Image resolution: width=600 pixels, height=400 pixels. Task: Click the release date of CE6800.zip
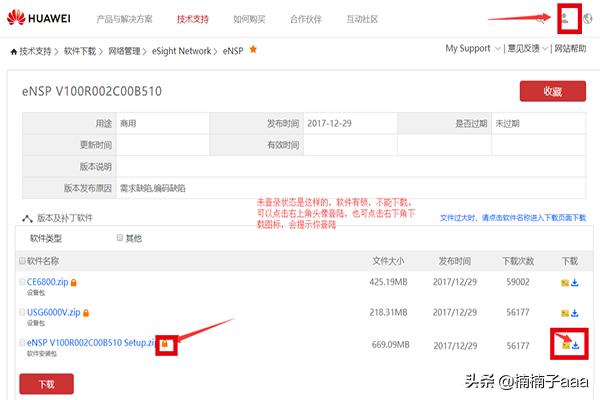pos(455,282)
